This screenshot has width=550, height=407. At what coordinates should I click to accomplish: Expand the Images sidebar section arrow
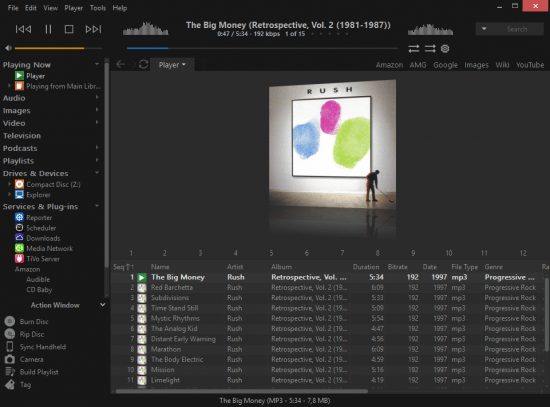click(97, 110)
